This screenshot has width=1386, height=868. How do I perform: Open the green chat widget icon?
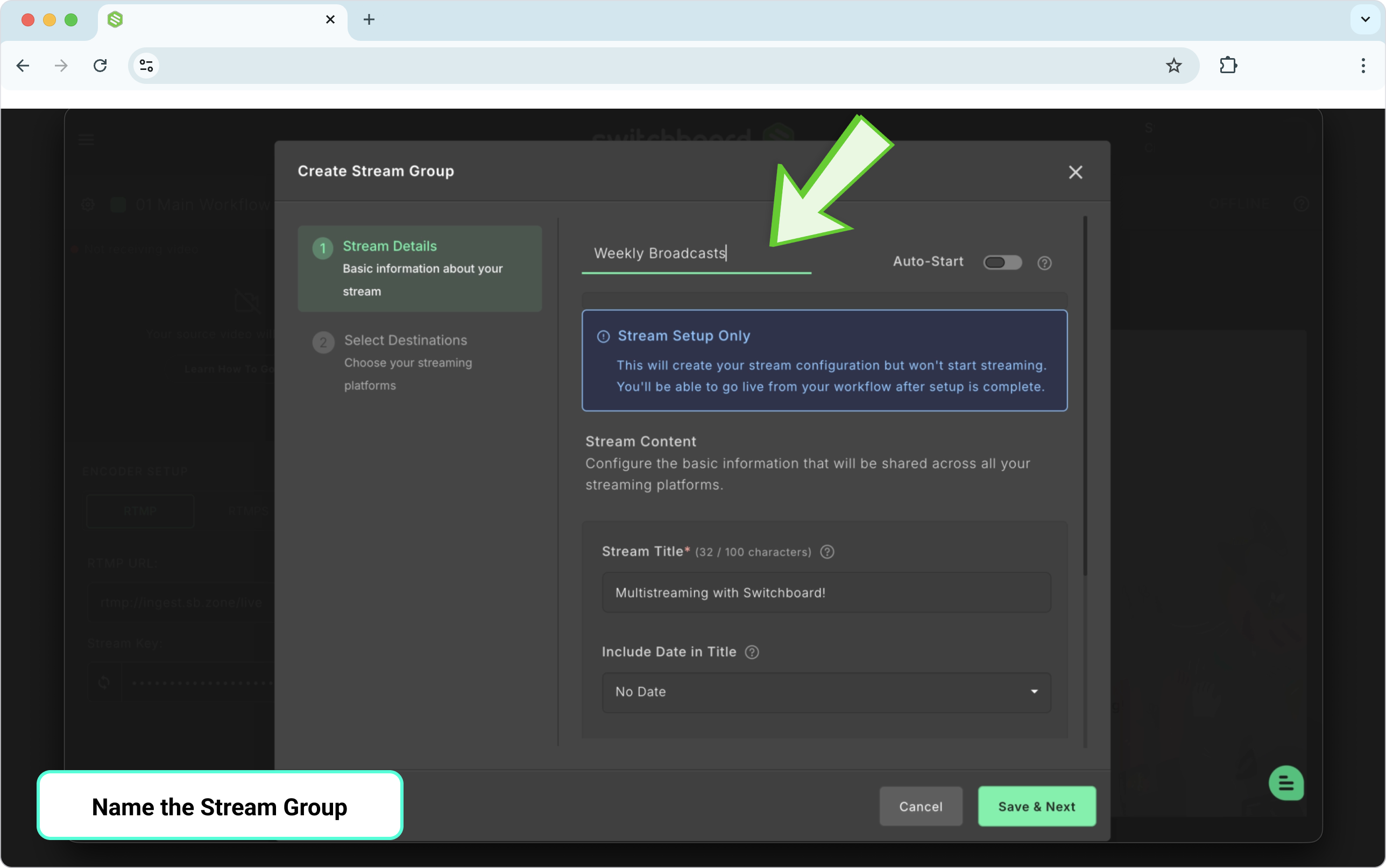pyautogui.click(x=1285, y=783)
